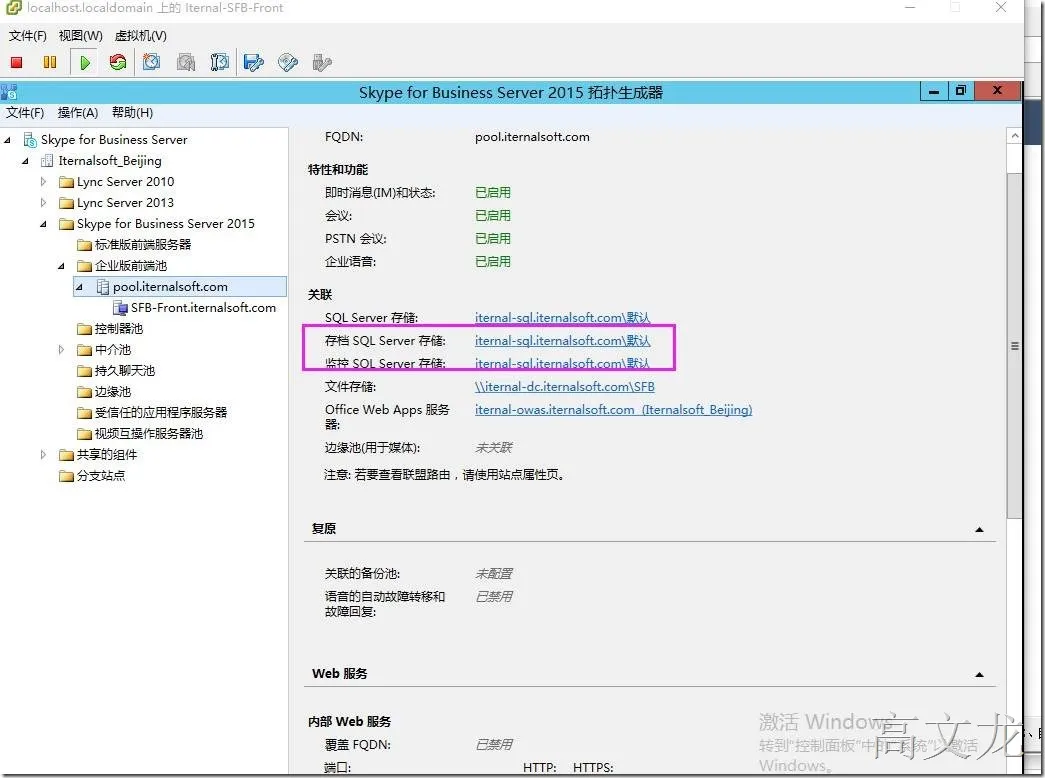The height and width of the screenshot is (778, 1045).
Task: Click the revert to snapshot toolbar icon
Action: [x=186, y=63]
